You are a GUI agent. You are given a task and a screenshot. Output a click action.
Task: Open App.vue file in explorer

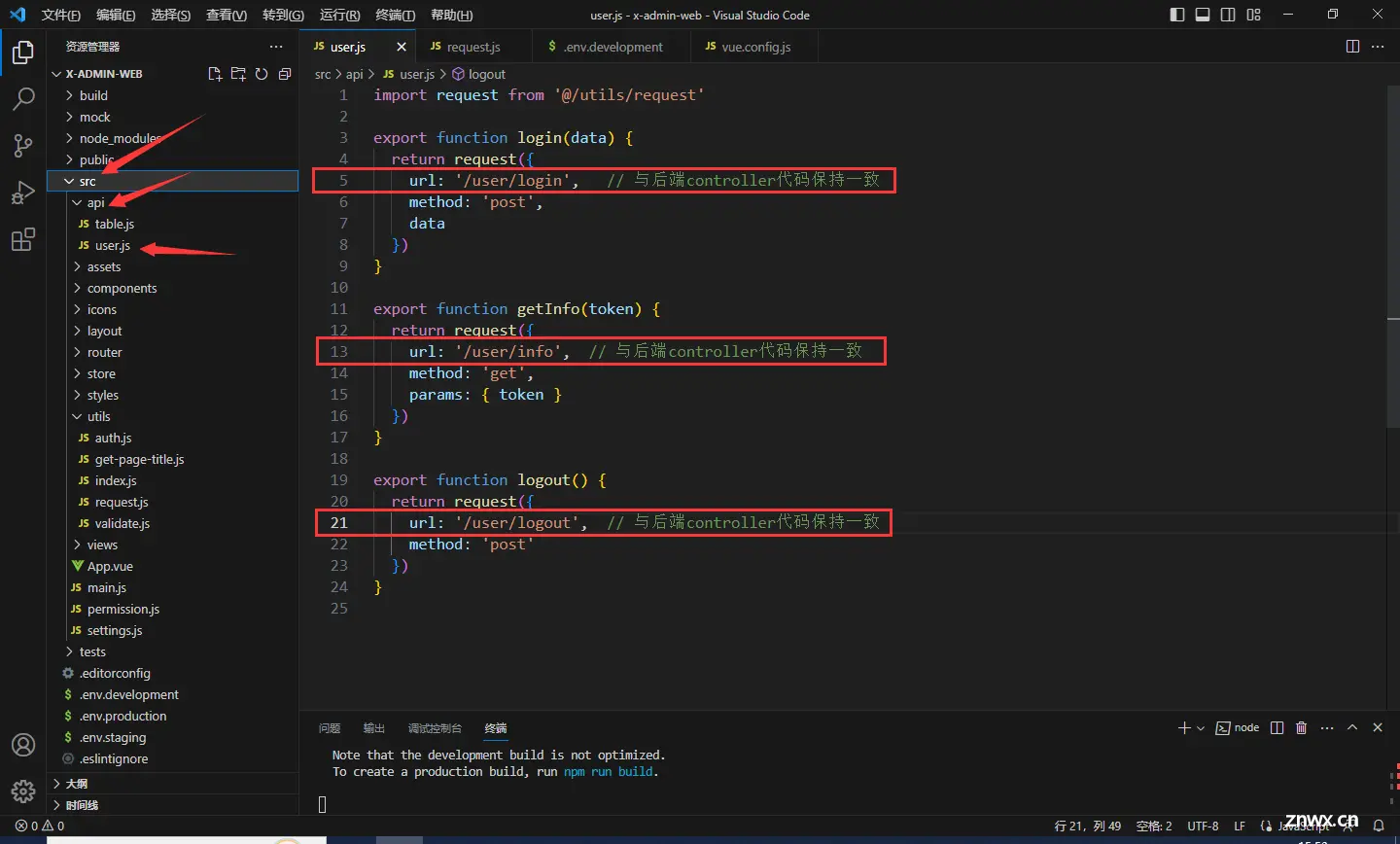[110, 566]
